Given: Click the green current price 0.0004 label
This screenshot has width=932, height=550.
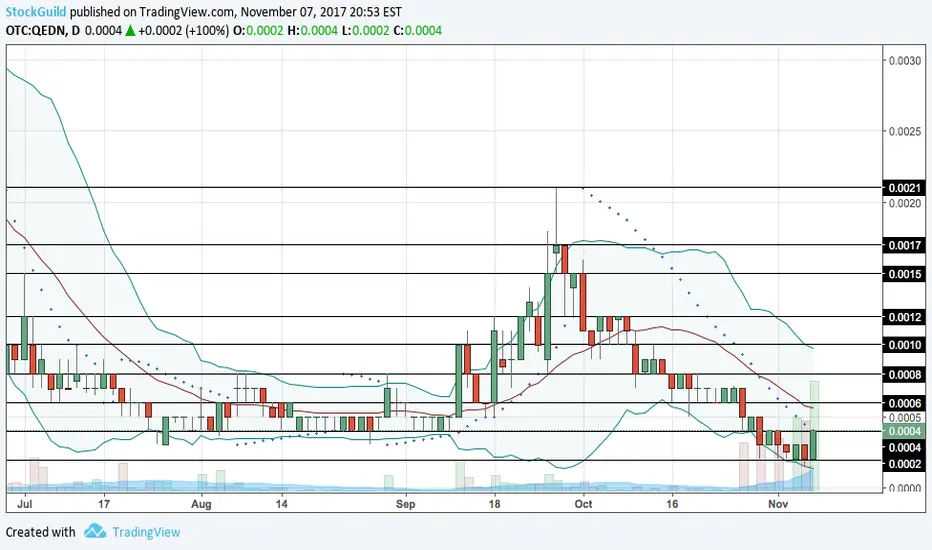Looking at the screenshot, I should tap(905, 431).
